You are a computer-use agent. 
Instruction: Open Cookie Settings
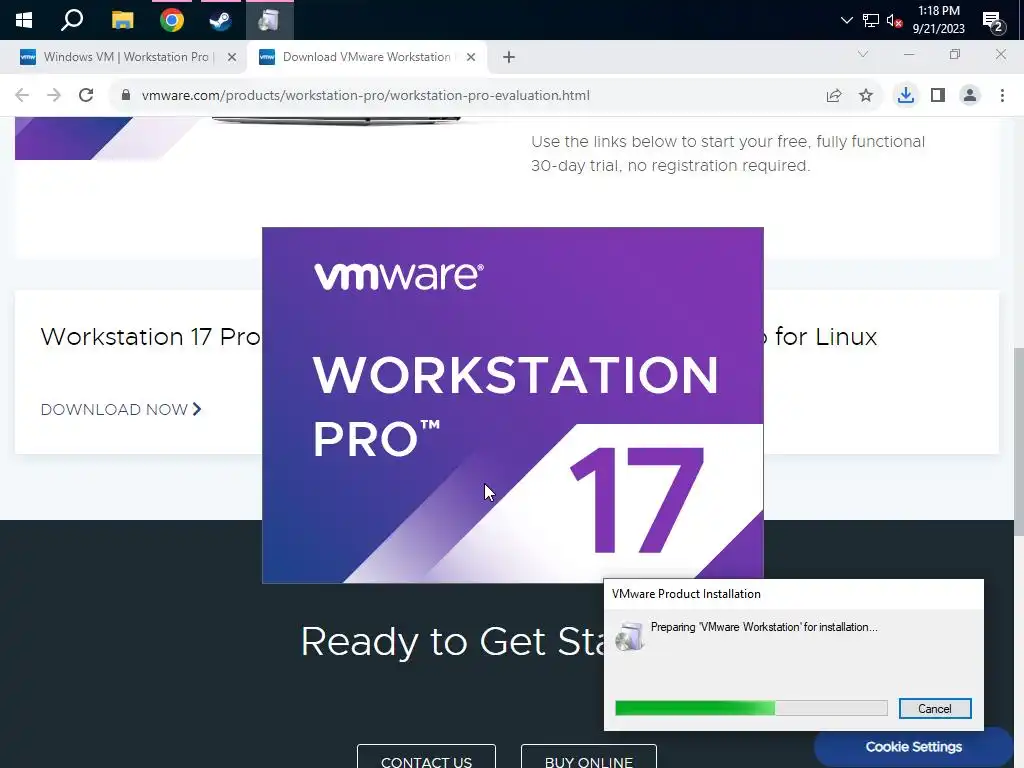point(913,746)
